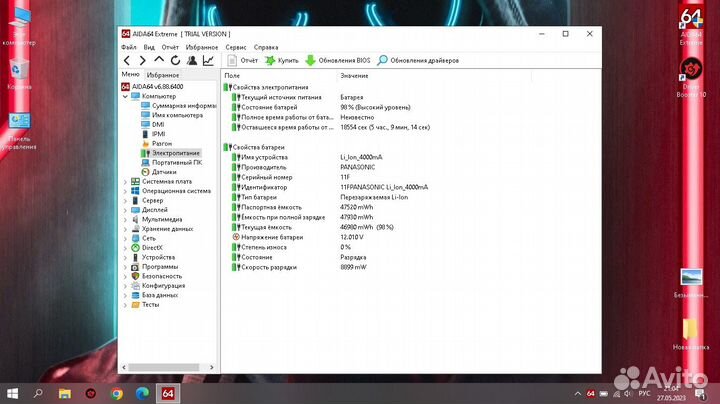Click the Значение column header
The height and width of the screenshot is (404, 720).
[354, 76]
